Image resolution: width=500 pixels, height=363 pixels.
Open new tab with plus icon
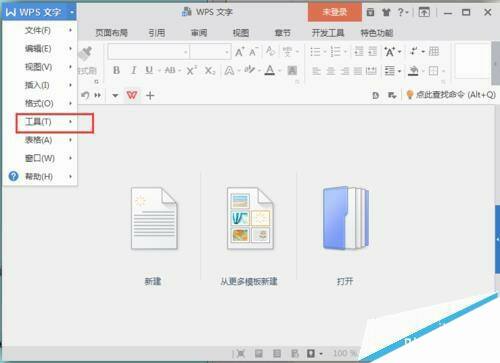[150, 96]
